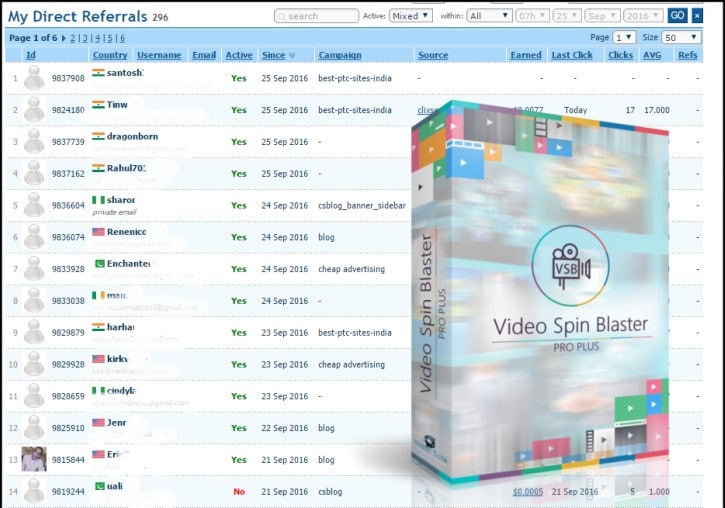Go to page 3 of referrals
This screenshot has width=725, height=508.
(85, 38)
